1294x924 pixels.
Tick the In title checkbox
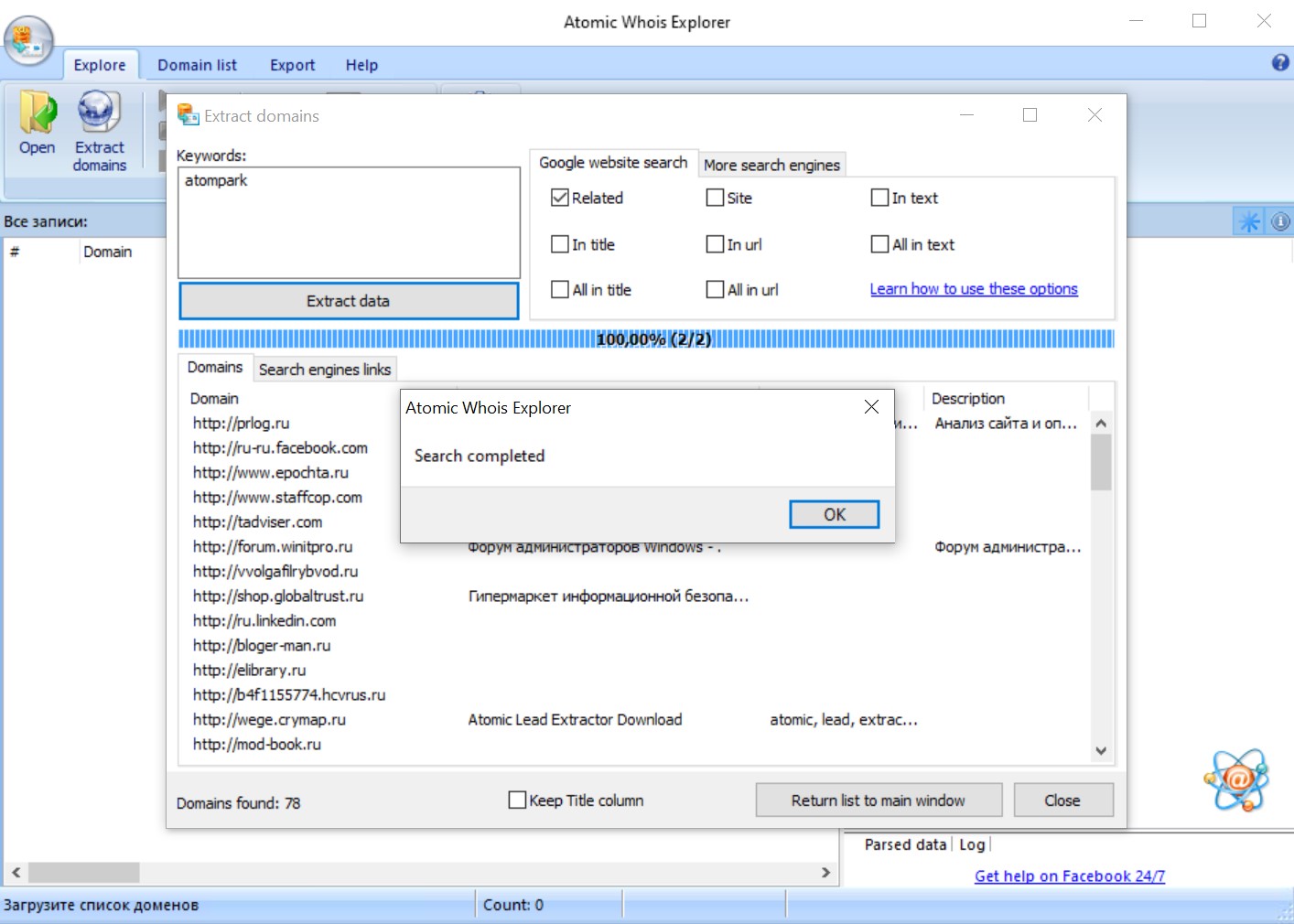[x=560, y=244]
